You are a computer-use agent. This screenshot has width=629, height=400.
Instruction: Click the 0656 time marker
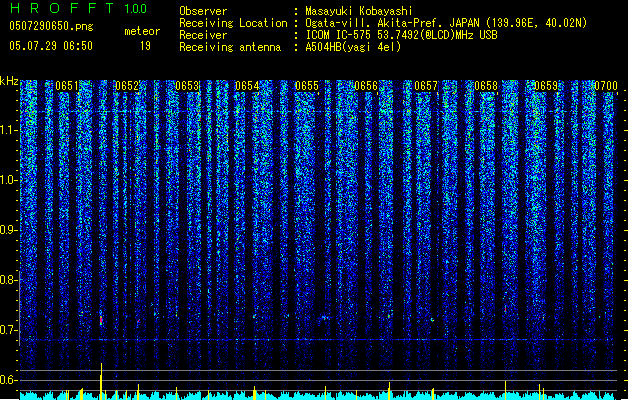pos(366,86)
